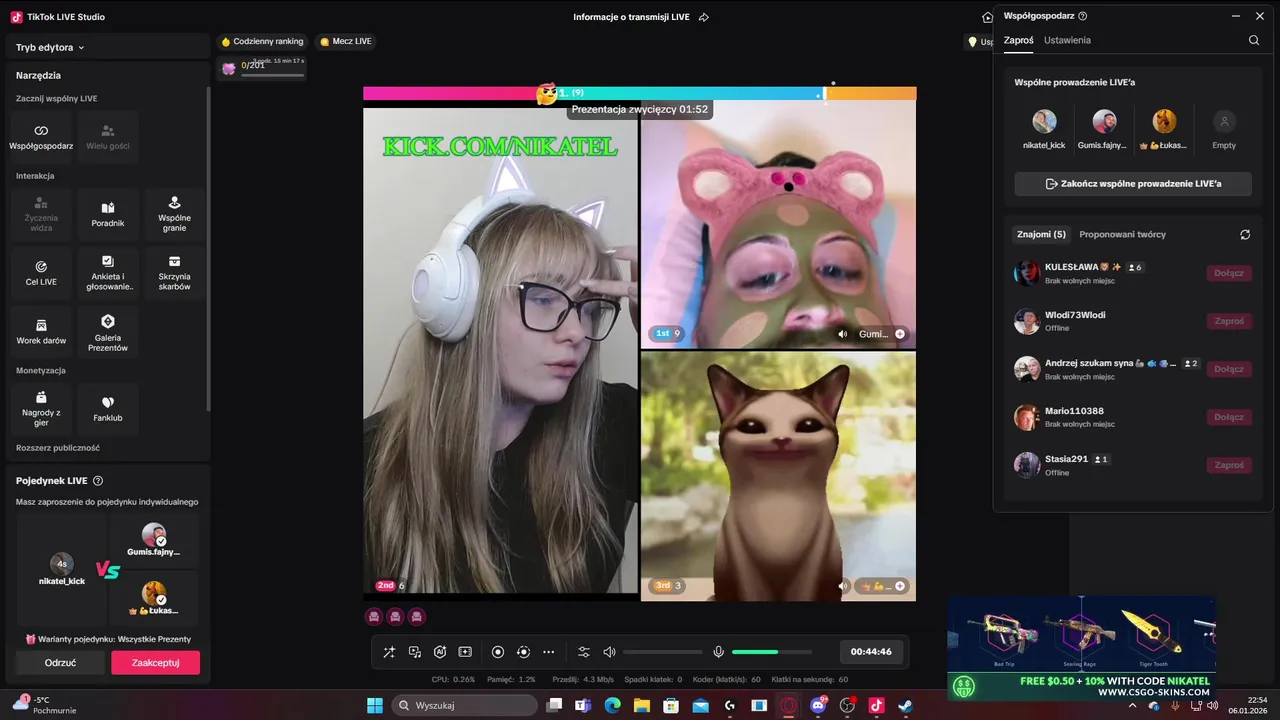Click the AI hexagon icon
This screenshot has height=720, width=1280.
coord(440,652)
